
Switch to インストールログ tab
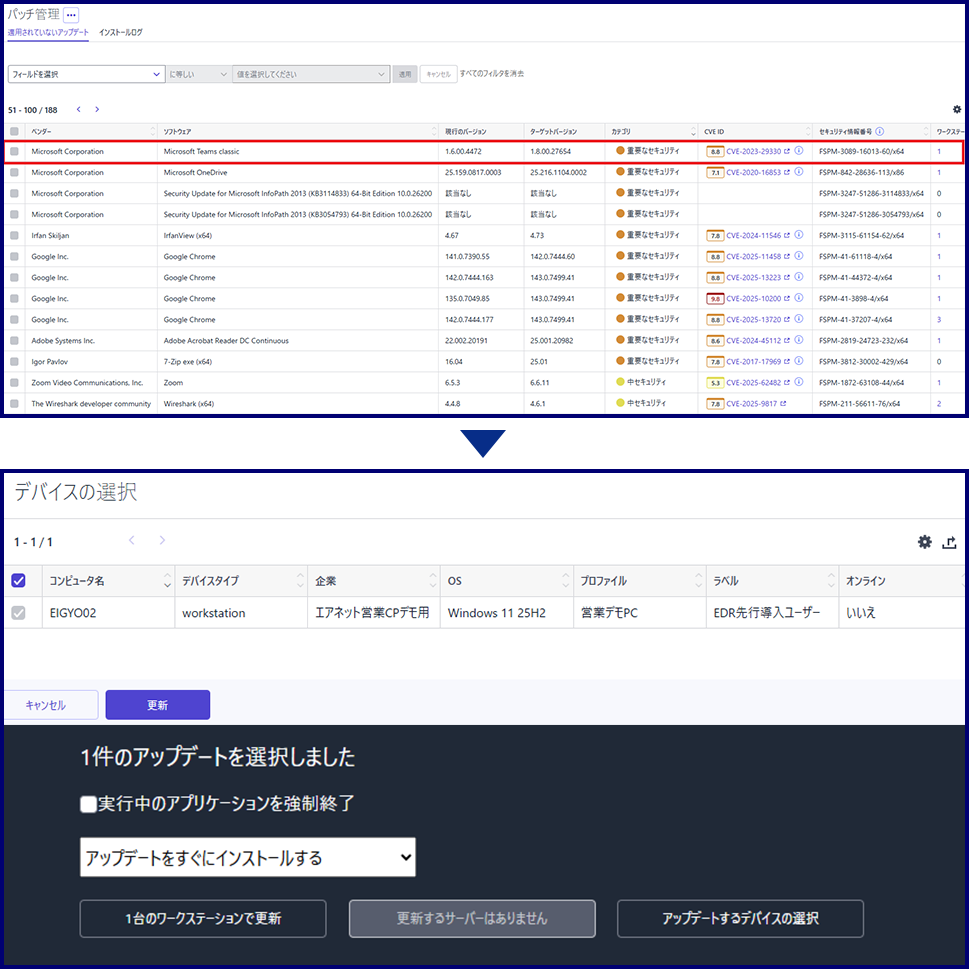click(121, 33)
